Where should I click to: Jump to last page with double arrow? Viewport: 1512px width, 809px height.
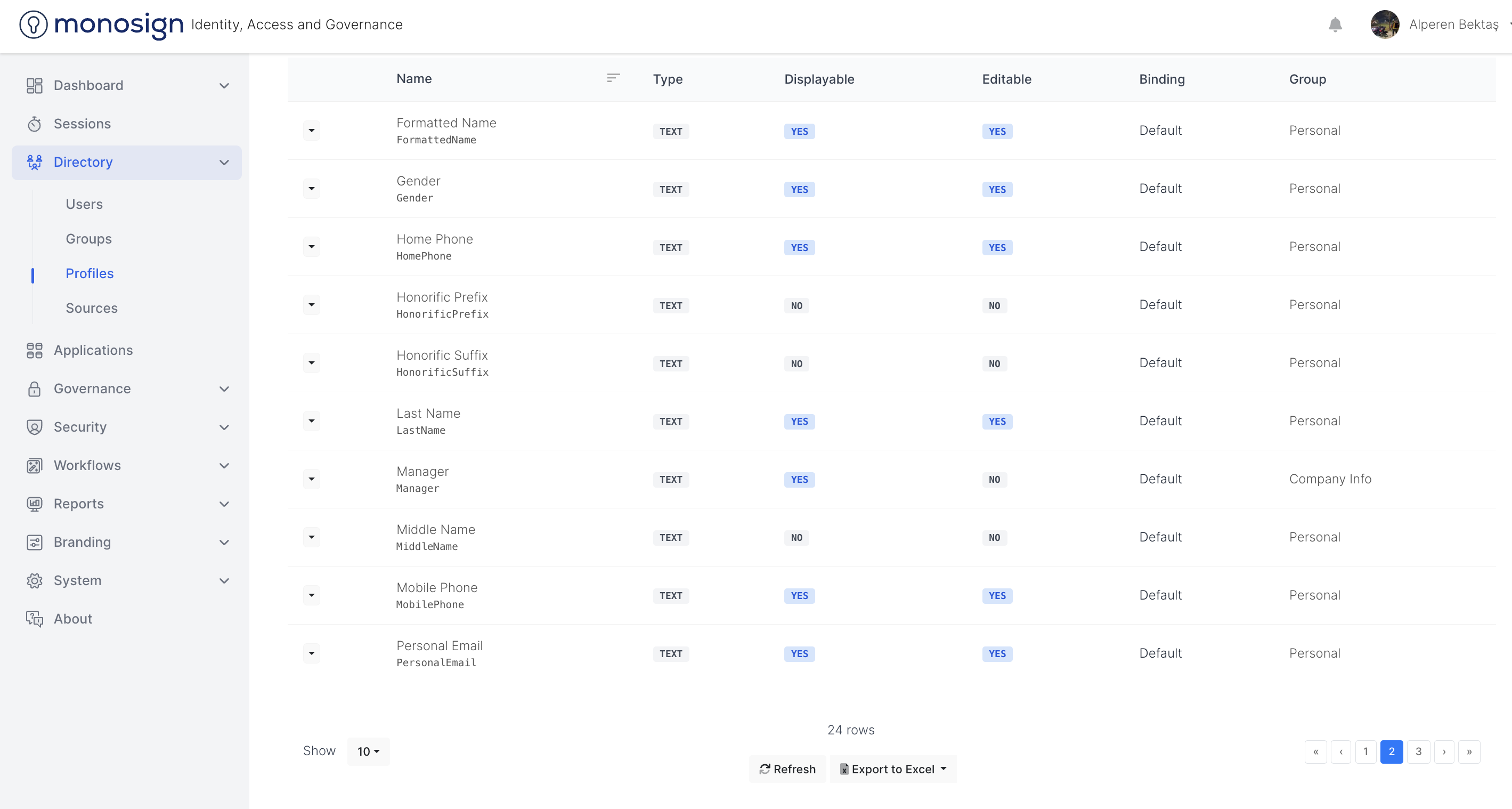1468,751
